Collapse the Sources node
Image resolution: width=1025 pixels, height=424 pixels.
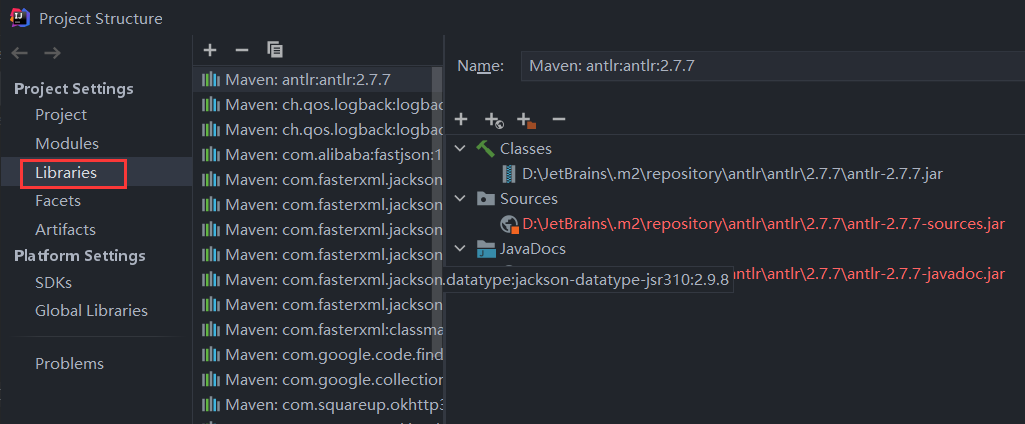461,199
